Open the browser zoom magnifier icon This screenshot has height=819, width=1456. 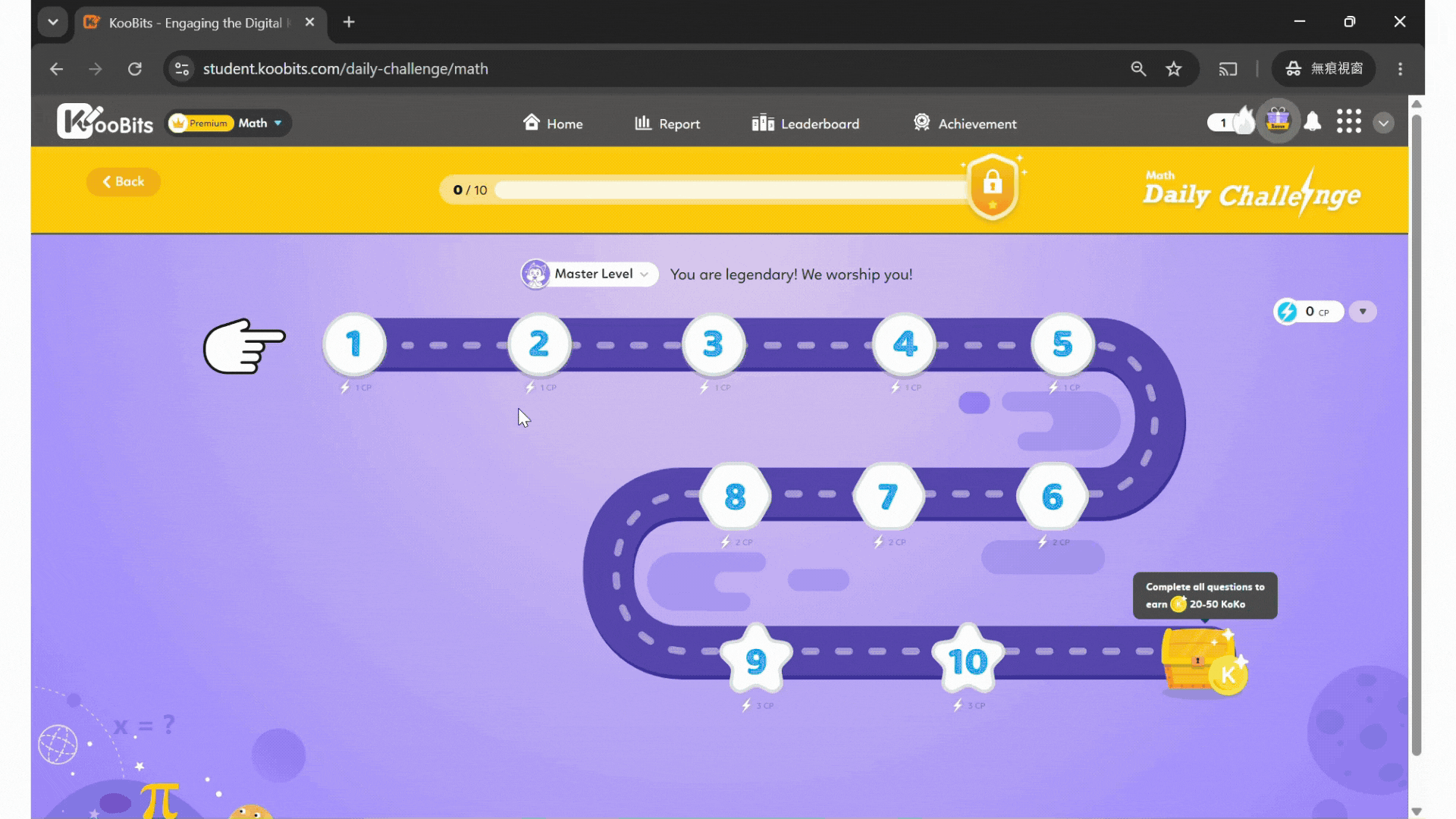pyautogui.click(x=1138, y=69)
